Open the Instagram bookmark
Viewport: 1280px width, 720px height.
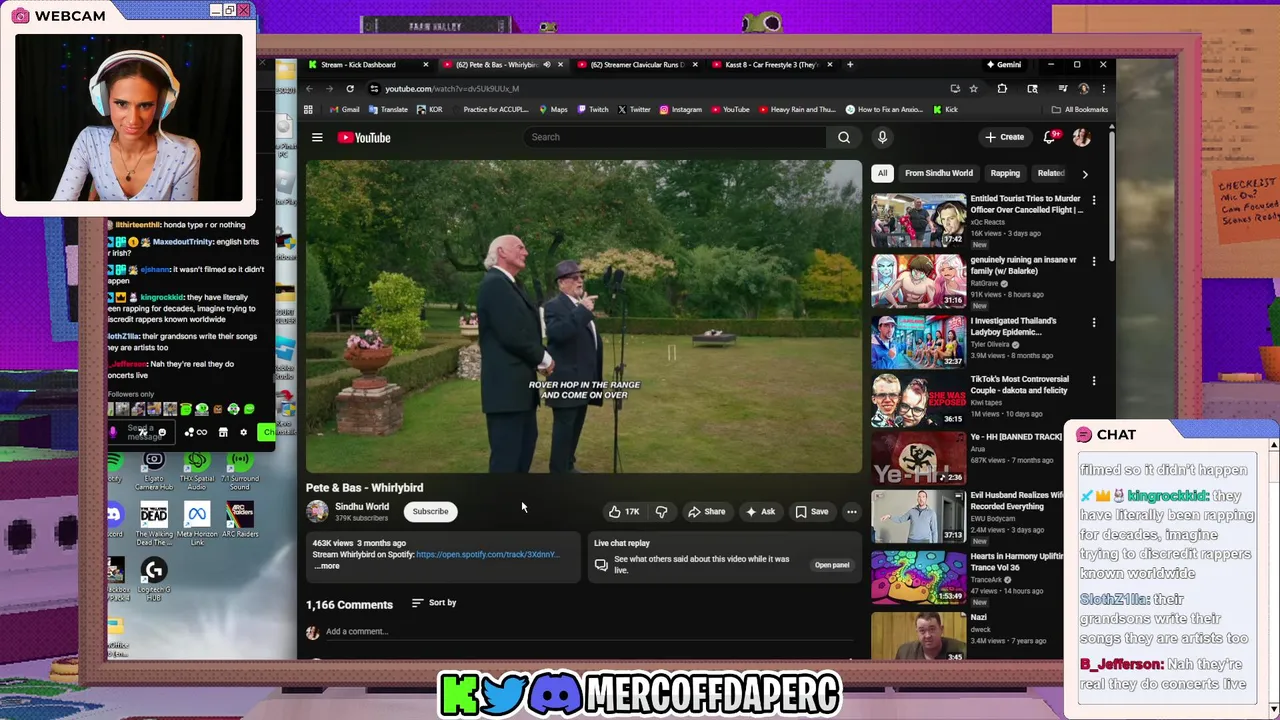coord(680,109)
